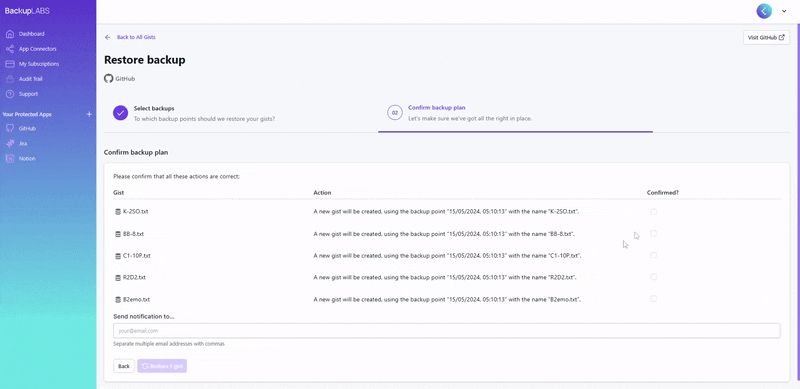
Task: Click the database icon beside K-2SO.txt
Action: coord(118,212)
